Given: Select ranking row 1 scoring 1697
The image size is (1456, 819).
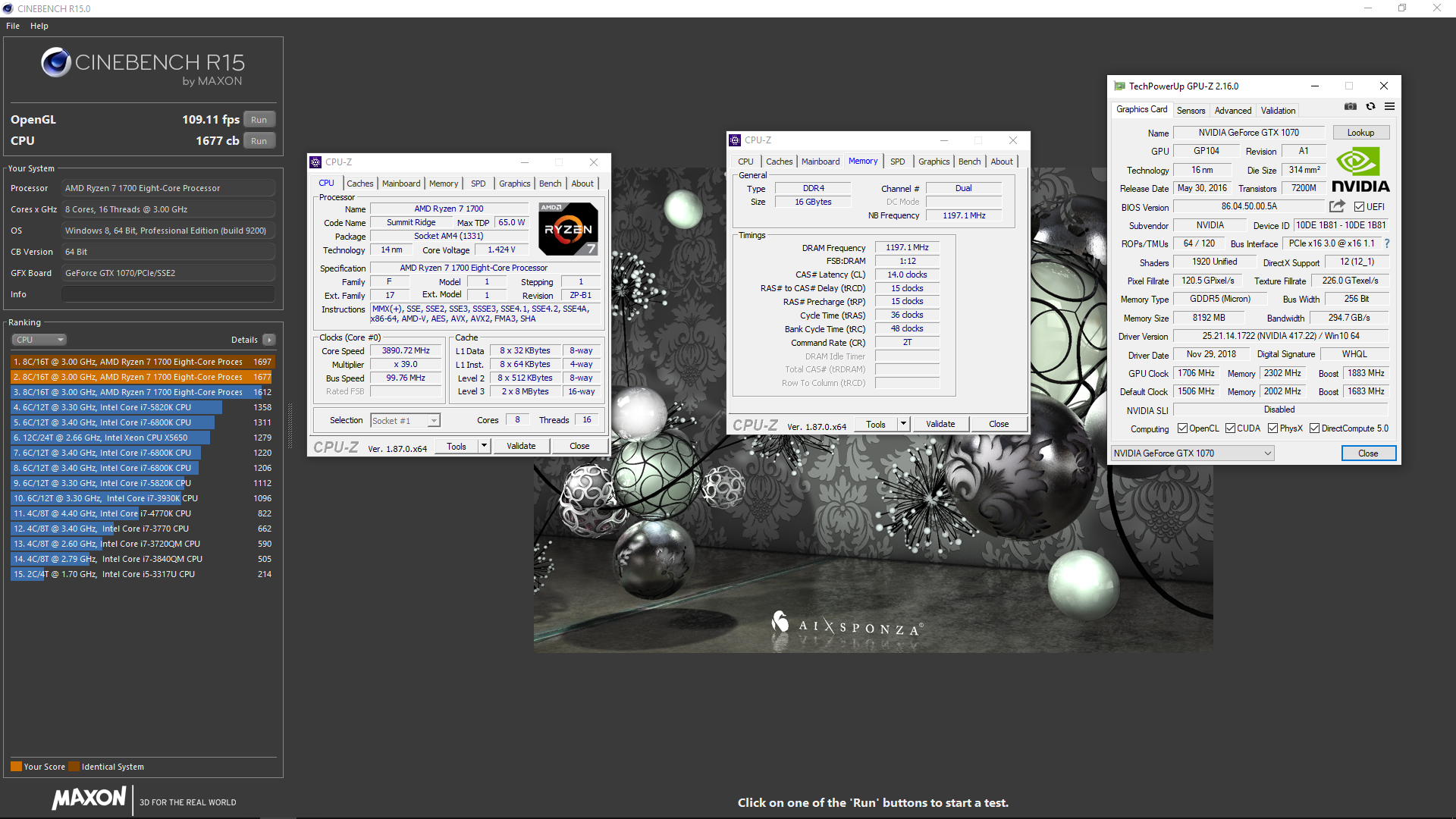Looking at the screenshot, I should (143, 362).
